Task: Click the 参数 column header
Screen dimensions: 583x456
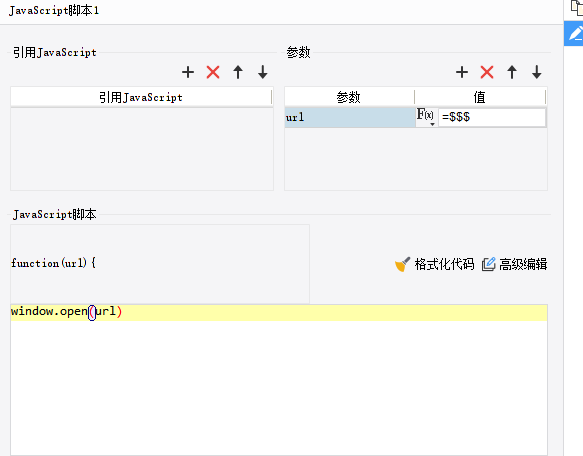Action: click(349, 97)
